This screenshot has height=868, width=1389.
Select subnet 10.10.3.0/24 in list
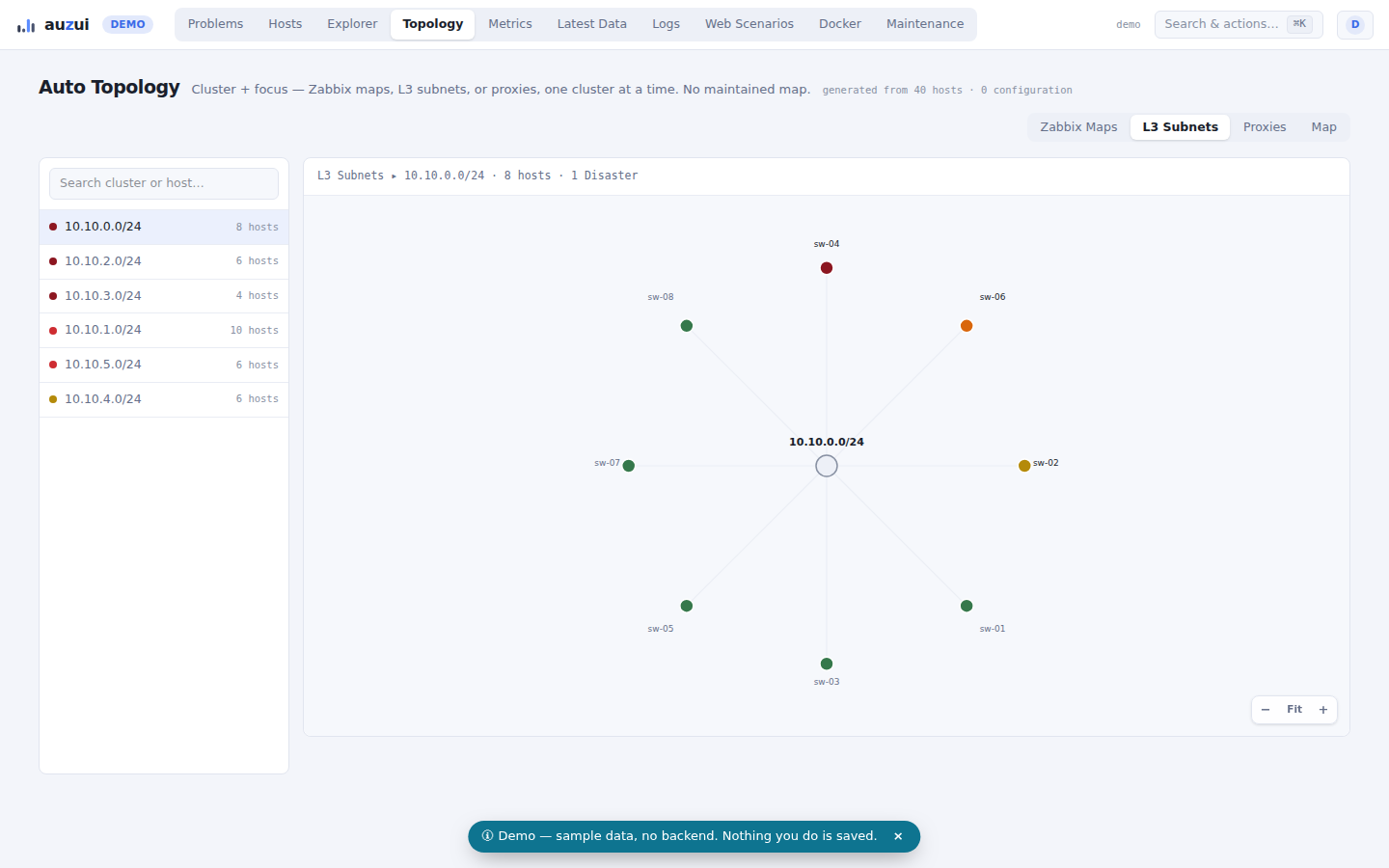pos(164,296)
